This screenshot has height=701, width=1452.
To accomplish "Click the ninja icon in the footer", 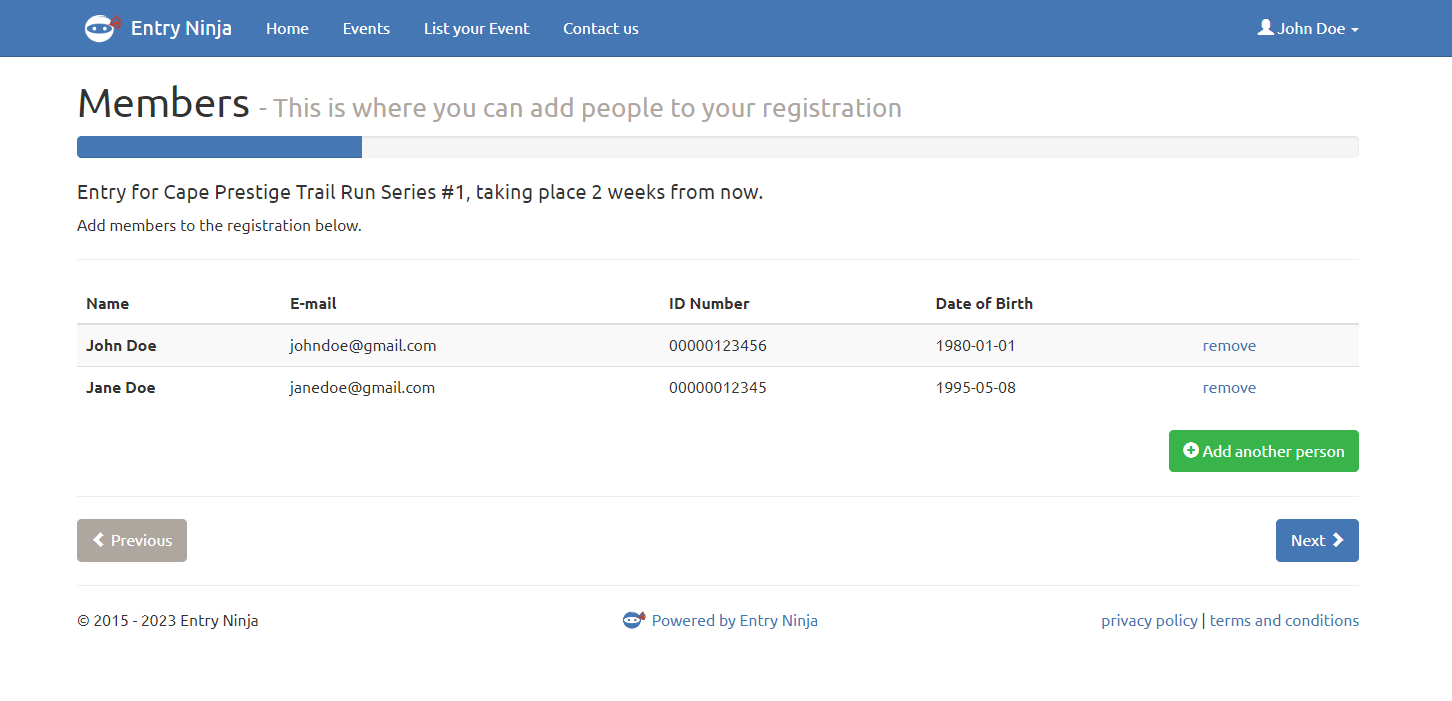I will (633, 620).
